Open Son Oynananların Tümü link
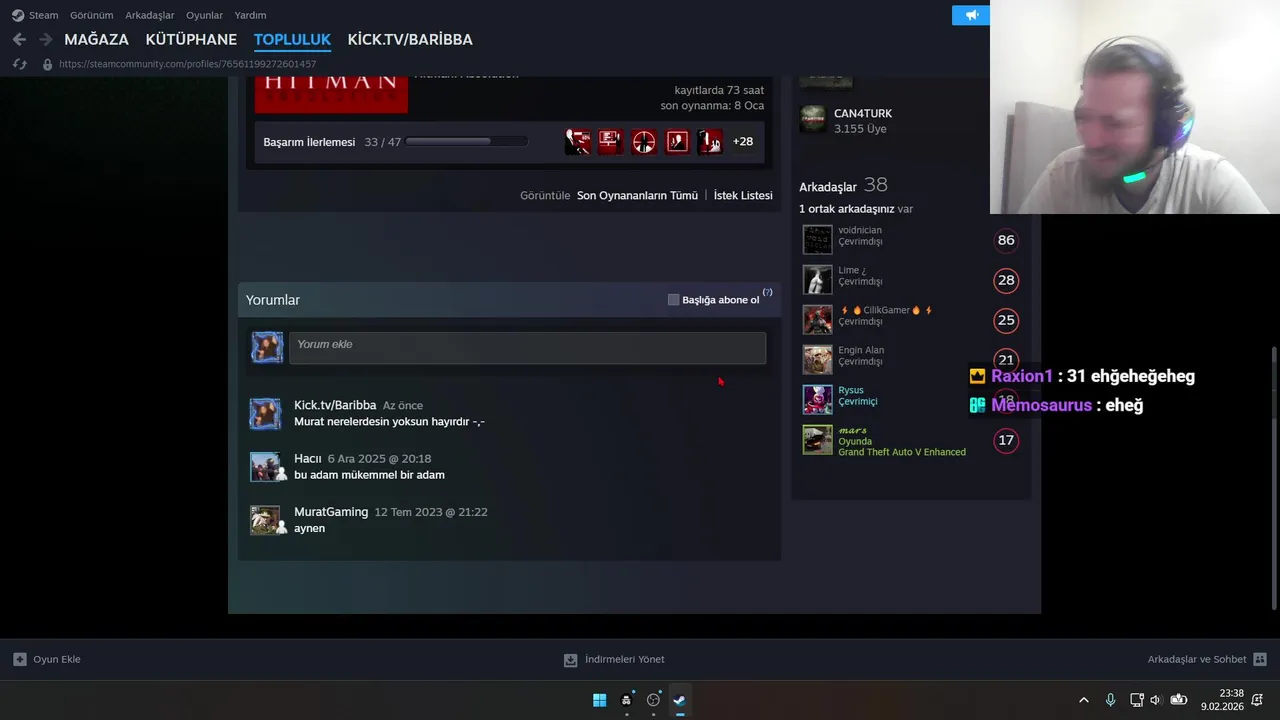This screenshot has height=720, width=1280. coord(637,196)
